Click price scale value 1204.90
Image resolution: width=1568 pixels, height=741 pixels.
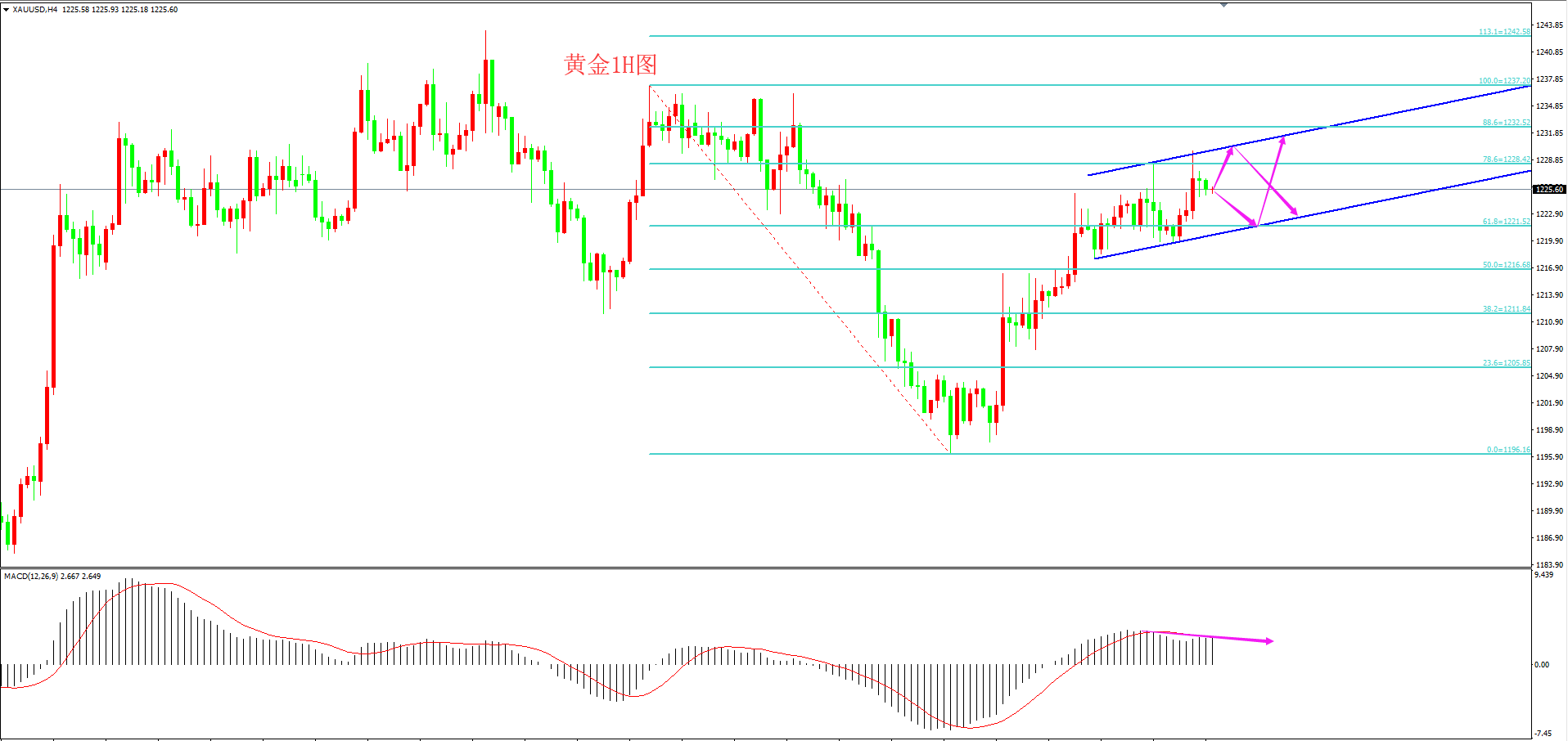point(1549,376)
